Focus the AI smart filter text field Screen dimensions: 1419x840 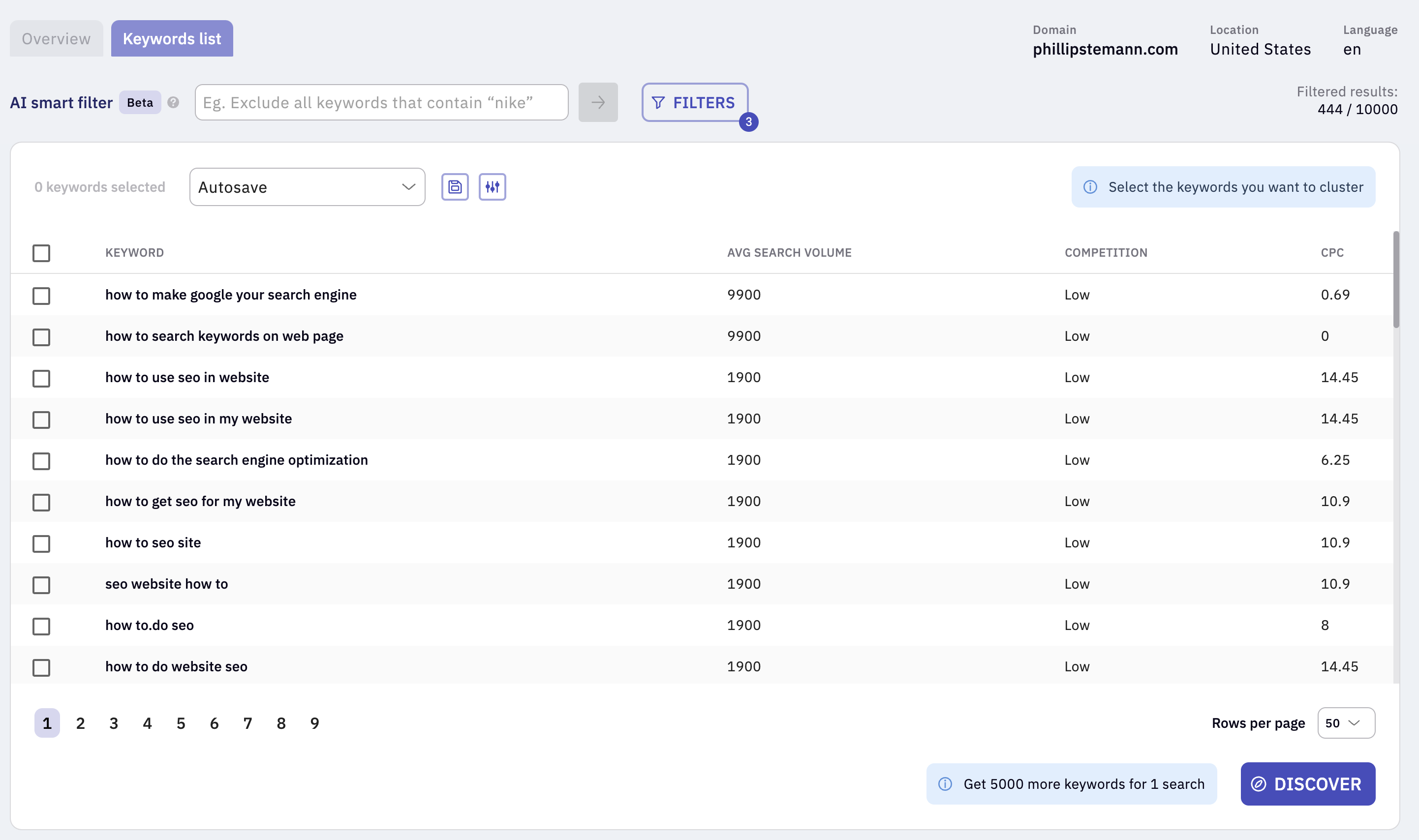(381, 102)
